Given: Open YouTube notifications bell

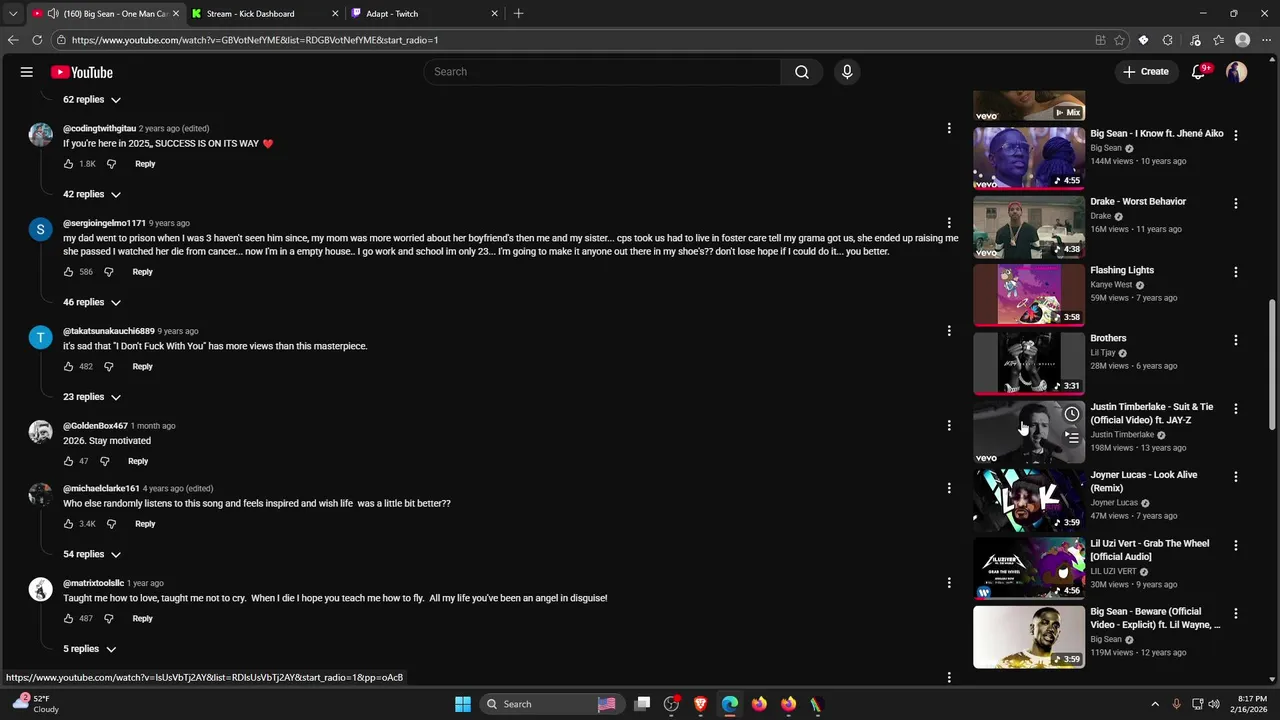Looking at the screenshot, I should pos(1199,72).
